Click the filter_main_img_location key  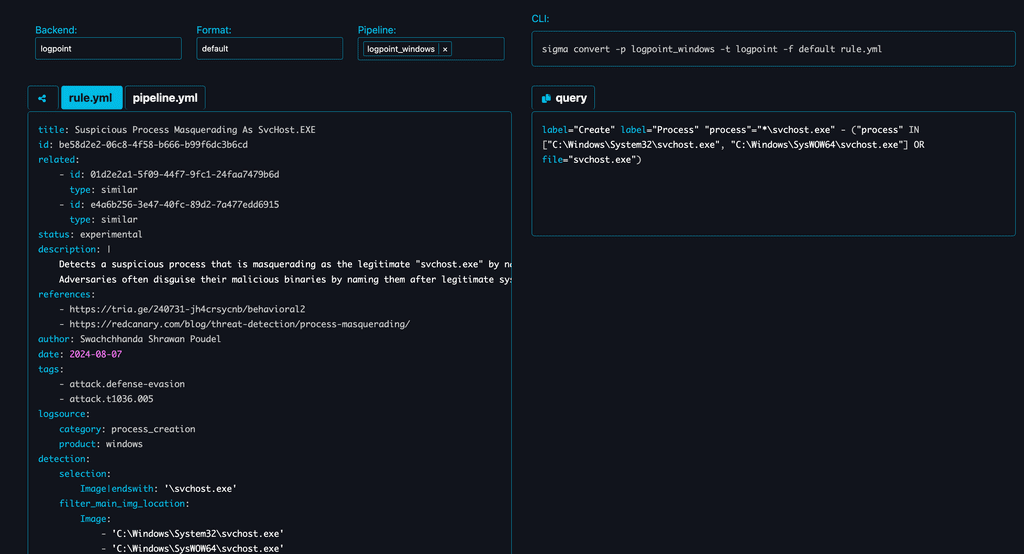pyautogui.click(x=121, y=504)
